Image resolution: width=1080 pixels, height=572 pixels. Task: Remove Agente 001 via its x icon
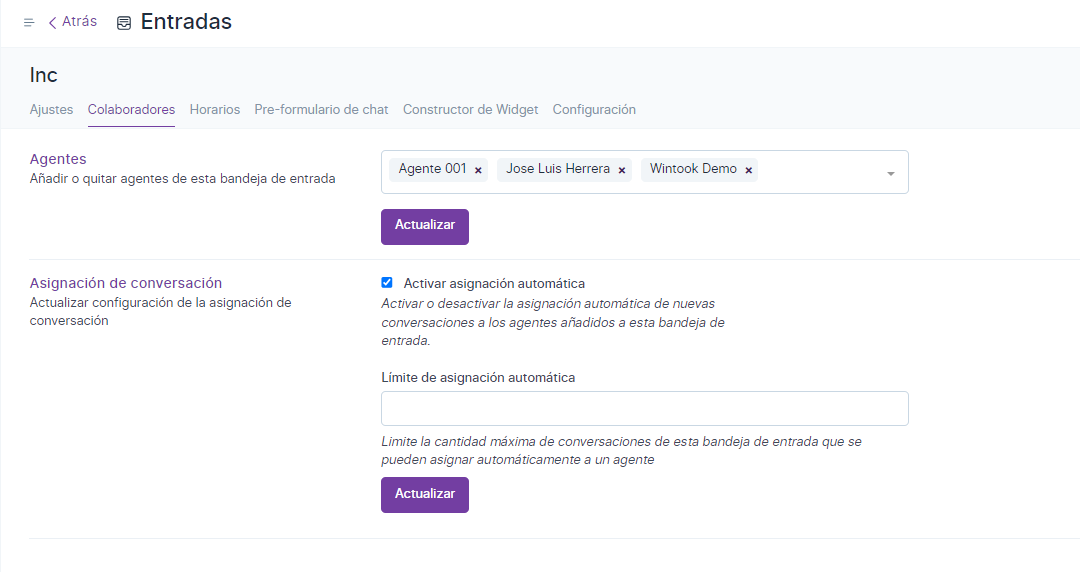[x=478, y=170]
